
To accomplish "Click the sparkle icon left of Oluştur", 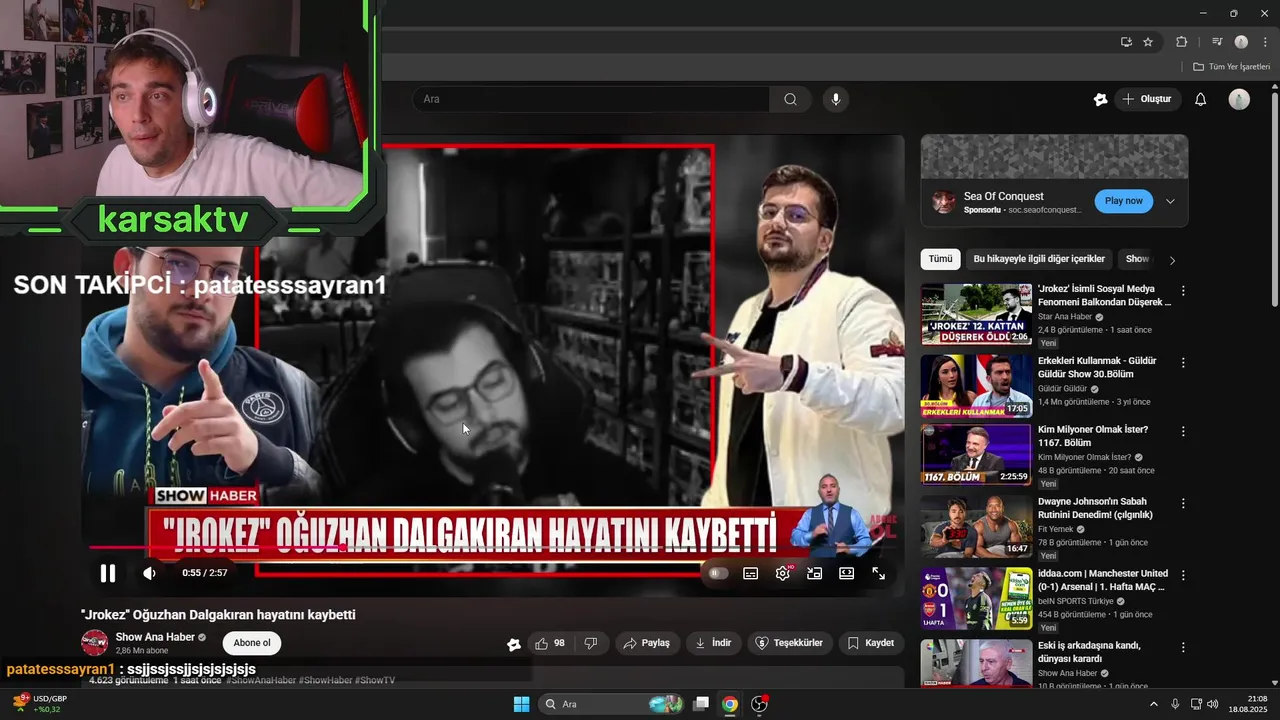I will click(1100, 99).
